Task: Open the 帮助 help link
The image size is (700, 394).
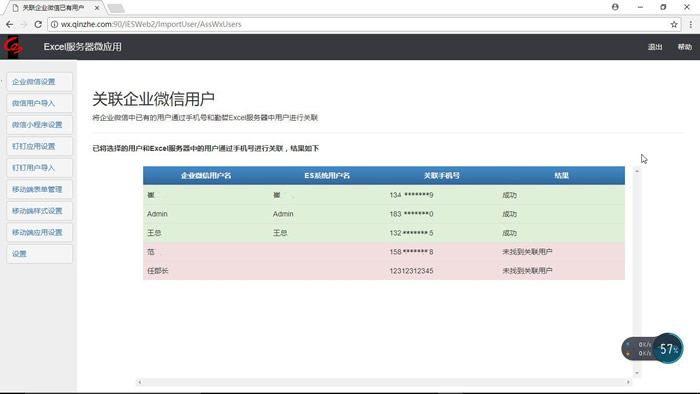Action: (x=684, y=47)
